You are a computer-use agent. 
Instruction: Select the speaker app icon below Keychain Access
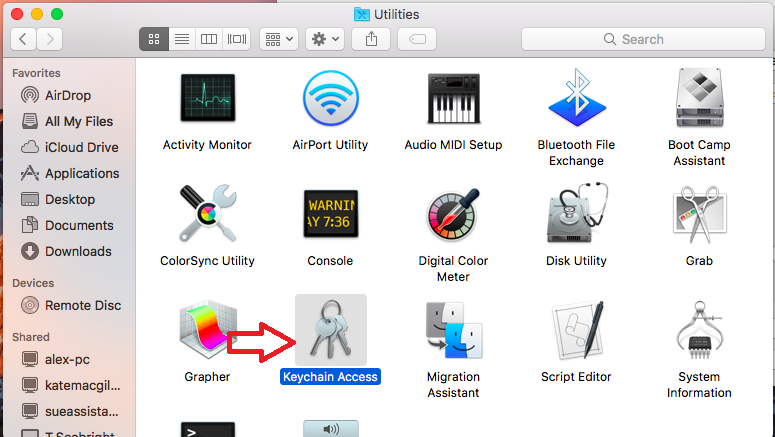coord(331,429)
